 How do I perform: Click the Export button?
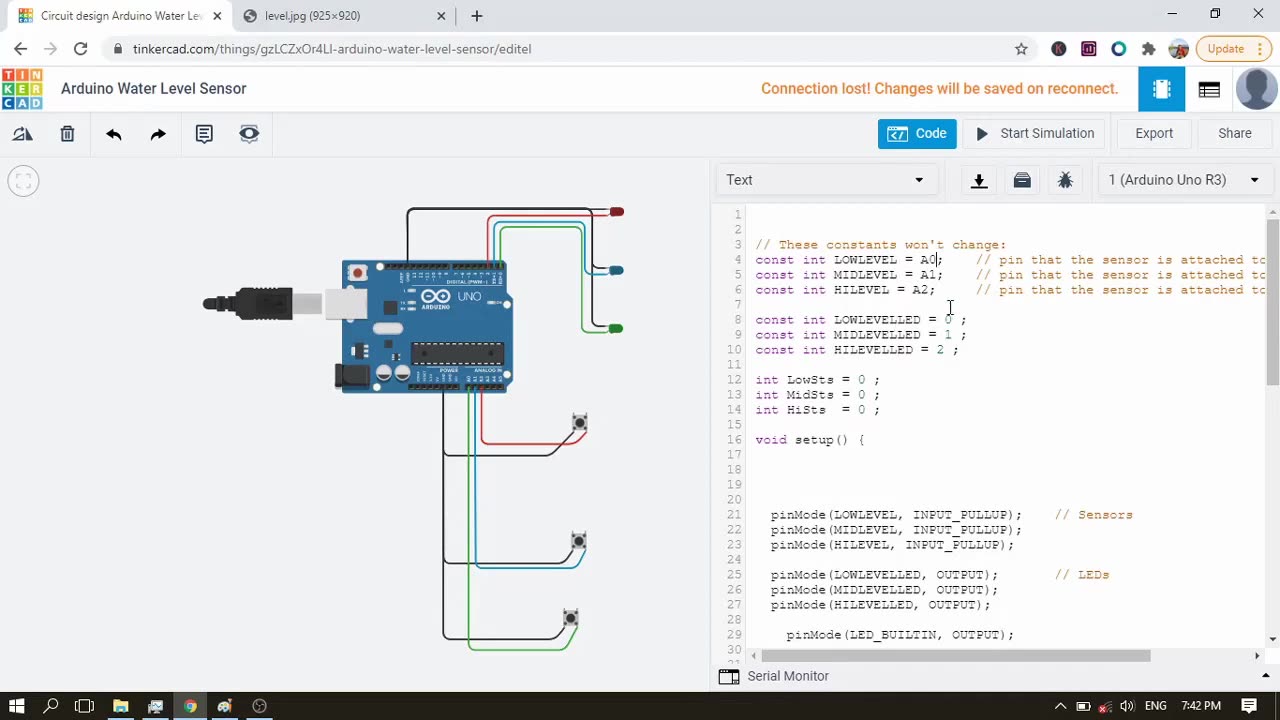coord(1153,133)
